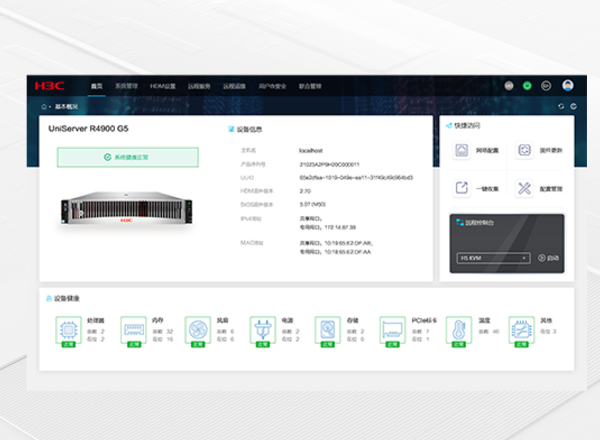Image resolution: width=600 pixels, height=440 pixels.
Task: Open 网络配置 quick access icon
Action: click(461, 150)
